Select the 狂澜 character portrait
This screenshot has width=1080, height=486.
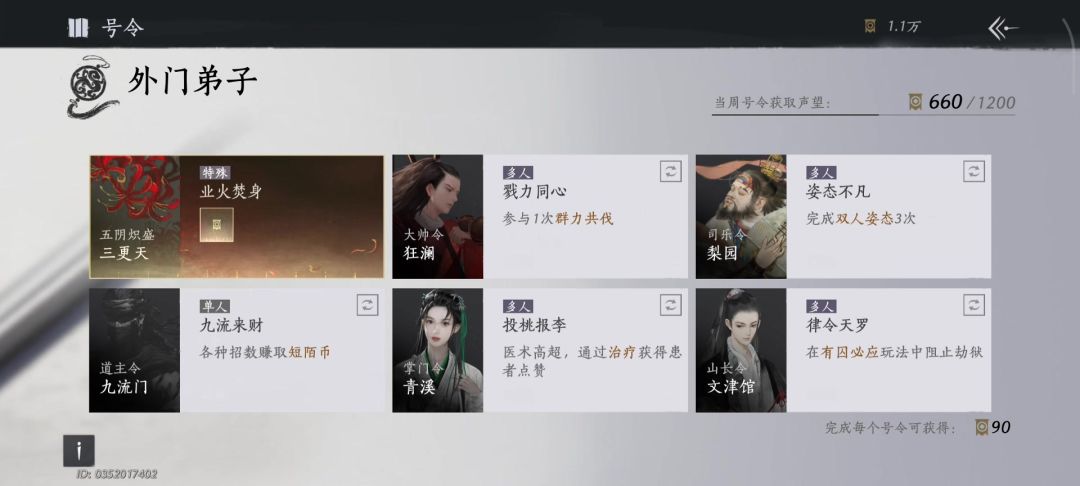[437, 217]
